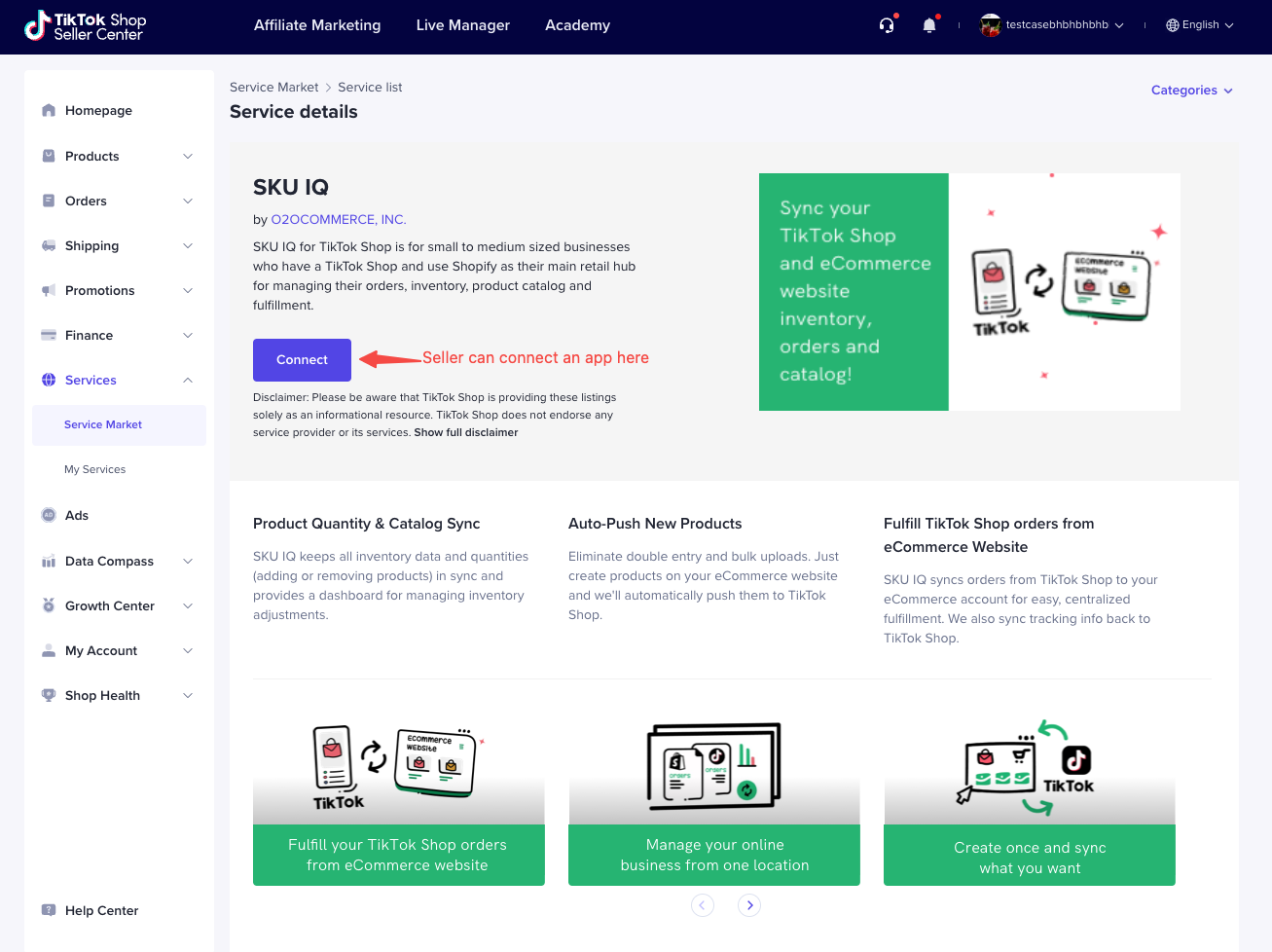Open 'Create once and sync' slide

(x=1030, y=802)
